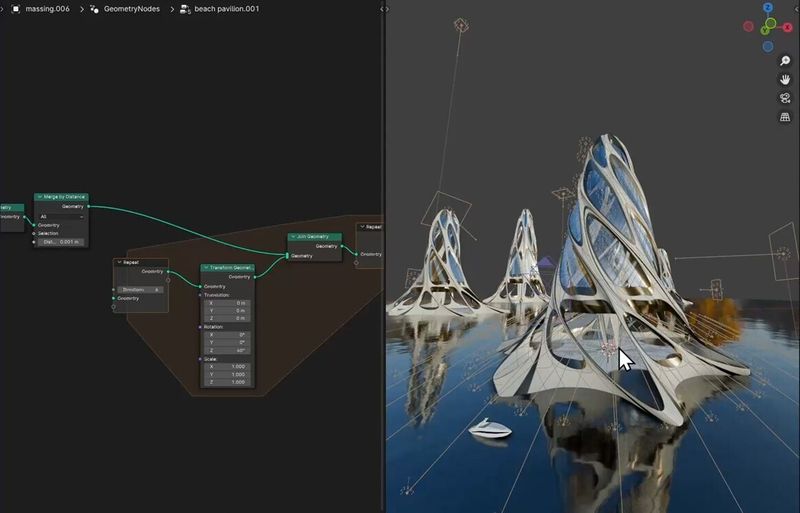Click Repeat node Geometry output socket
800x513 pixels.
point(168,272)
